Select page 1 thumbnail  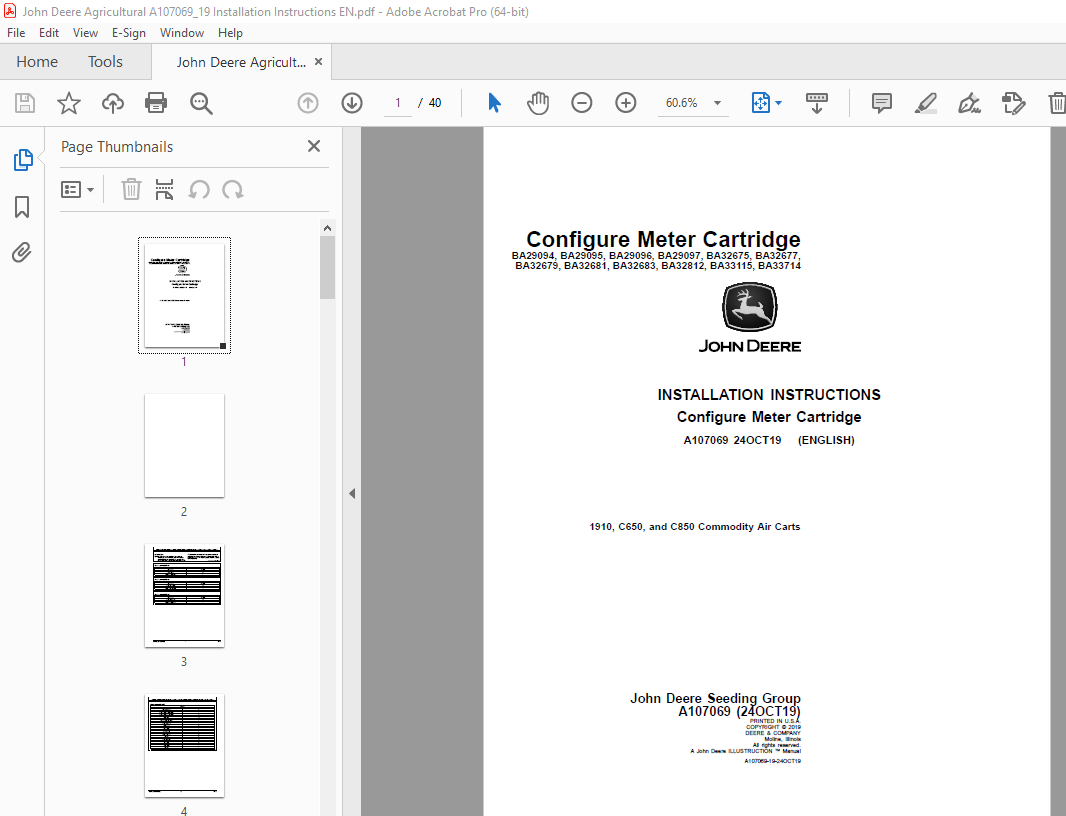(x=184, y=295)
